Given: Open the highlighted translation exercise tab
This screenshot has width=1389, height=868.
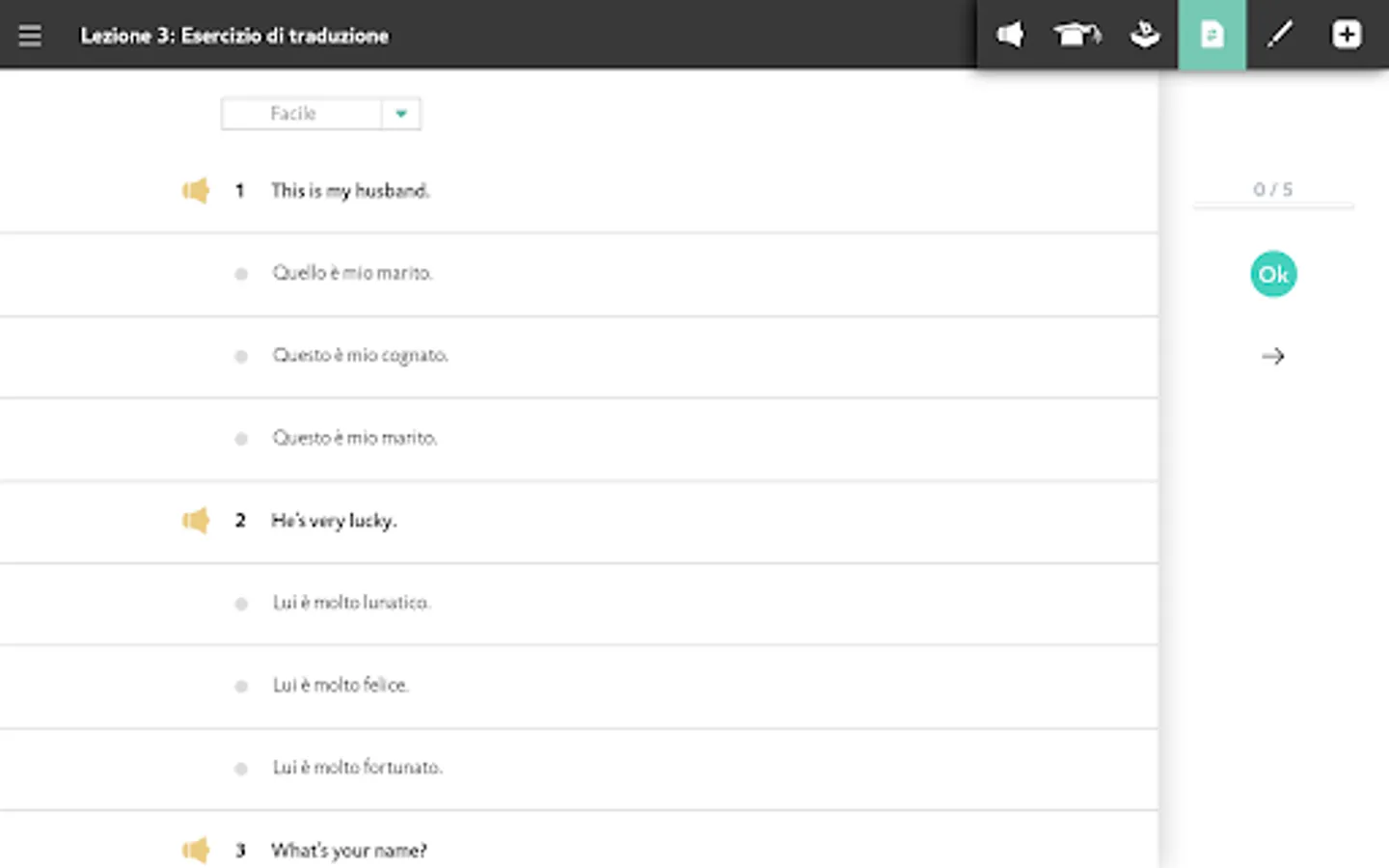Looking at the screenshot, I should [1212, 36].
